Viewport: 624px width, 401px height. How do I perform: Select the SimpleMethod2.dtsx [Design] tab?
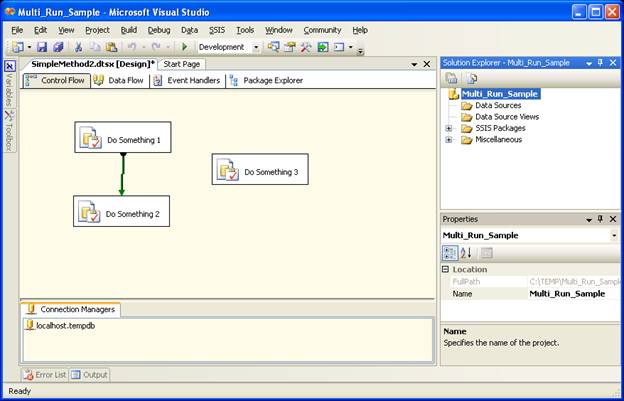91,64
